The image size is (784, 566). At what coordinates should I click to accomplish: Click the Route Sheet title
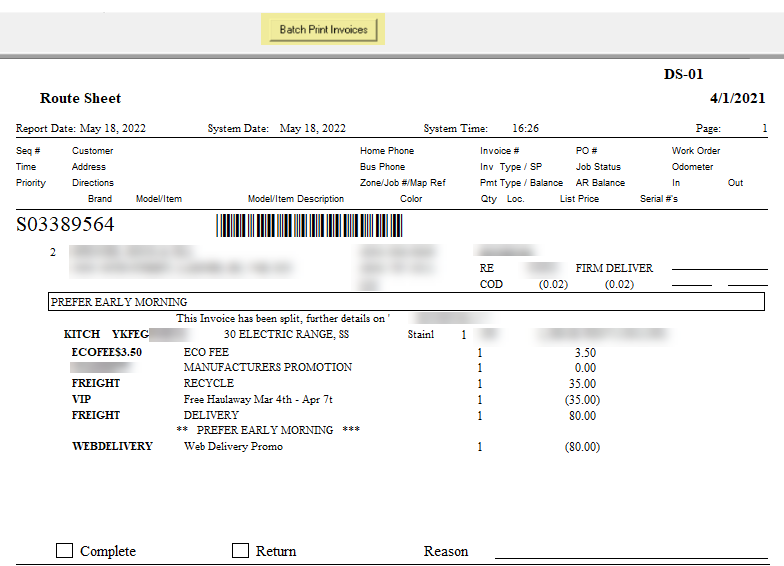coord(80,98)
